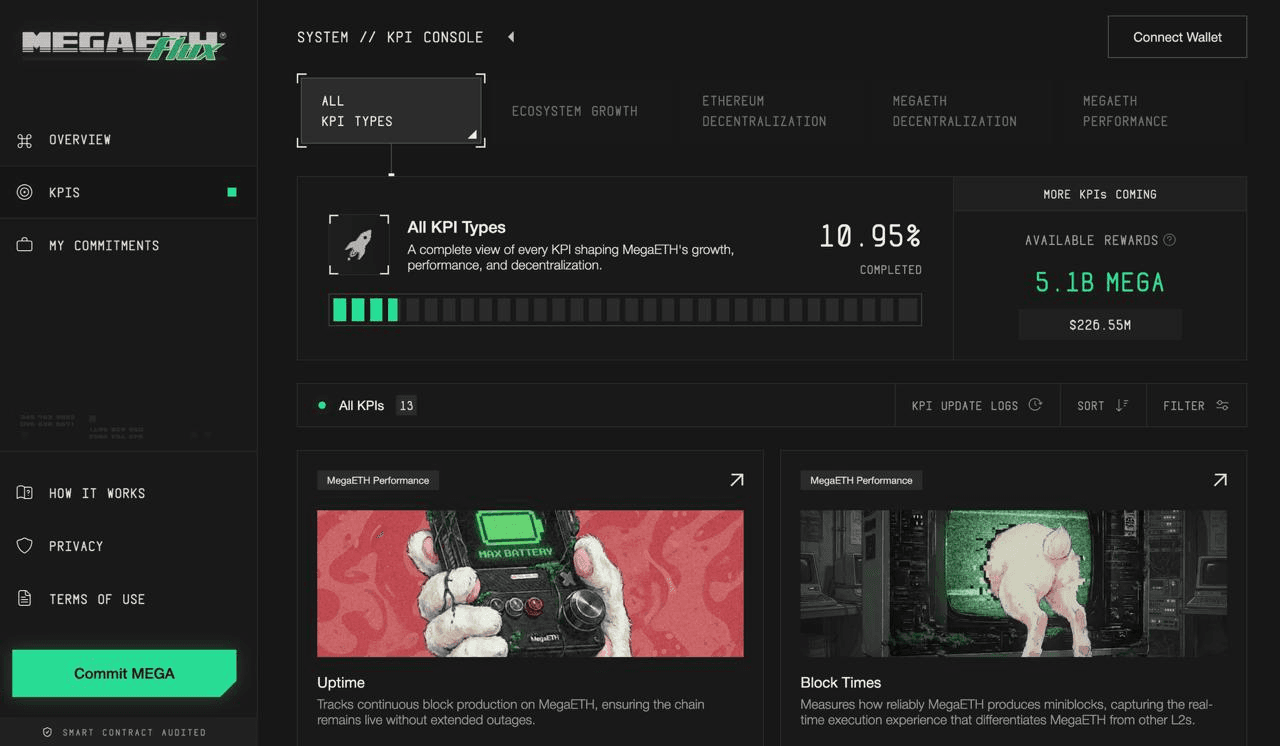The image size is (1280, 746).
Task: Click the rocket icon for All KPI Types
Action: coord(359,244)
